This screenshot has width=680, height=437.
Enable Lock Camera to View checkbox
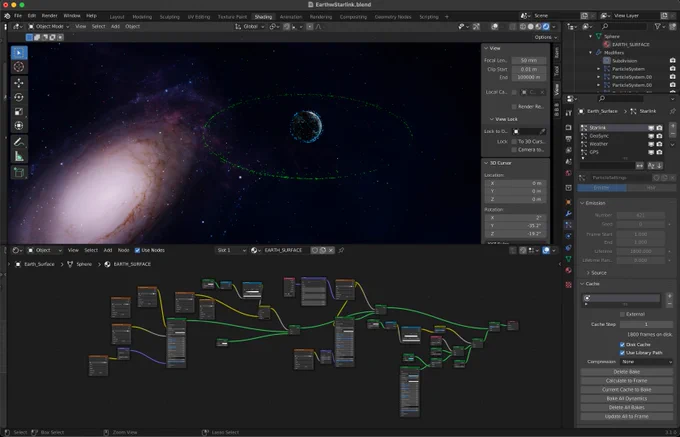[514, 150]
